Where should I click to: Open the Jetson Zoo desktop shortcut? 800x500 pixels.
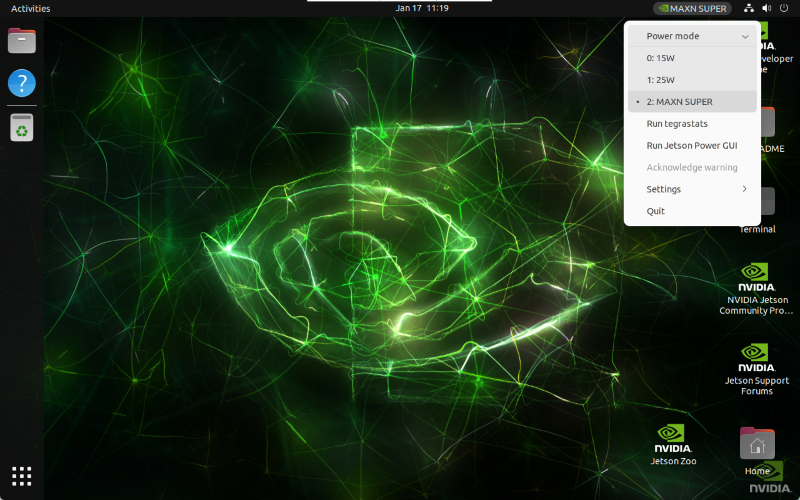coord(671,443)
